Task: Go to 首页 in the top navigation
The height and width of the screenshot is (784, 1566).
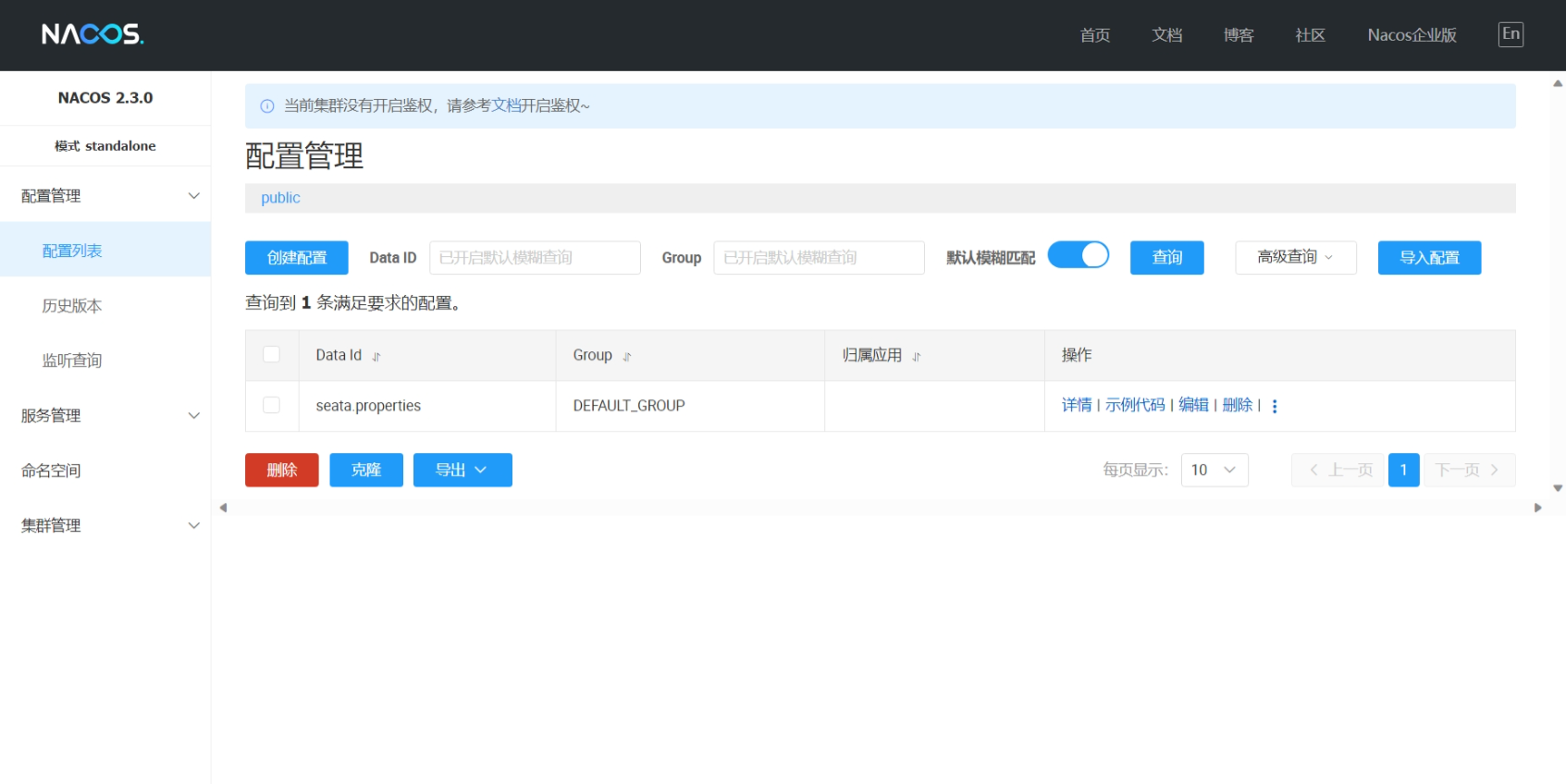Action: click(1095, 35)
